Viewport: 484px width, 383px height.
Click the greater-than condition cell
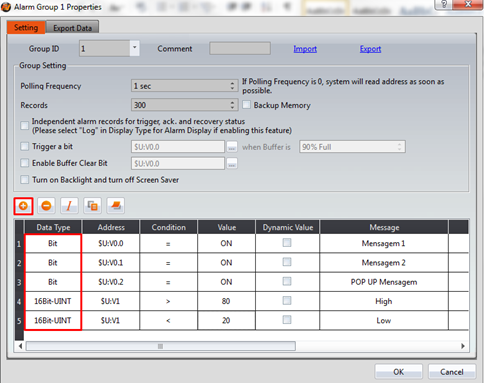[169, 301]
